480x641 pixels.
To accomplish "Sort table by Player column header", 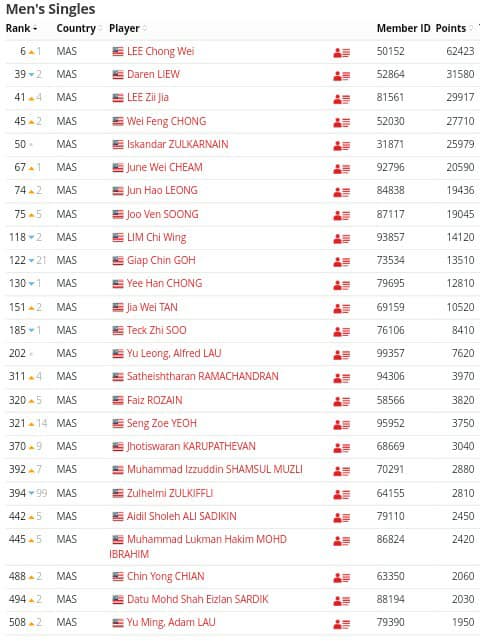I will click(x=128, y=28).
